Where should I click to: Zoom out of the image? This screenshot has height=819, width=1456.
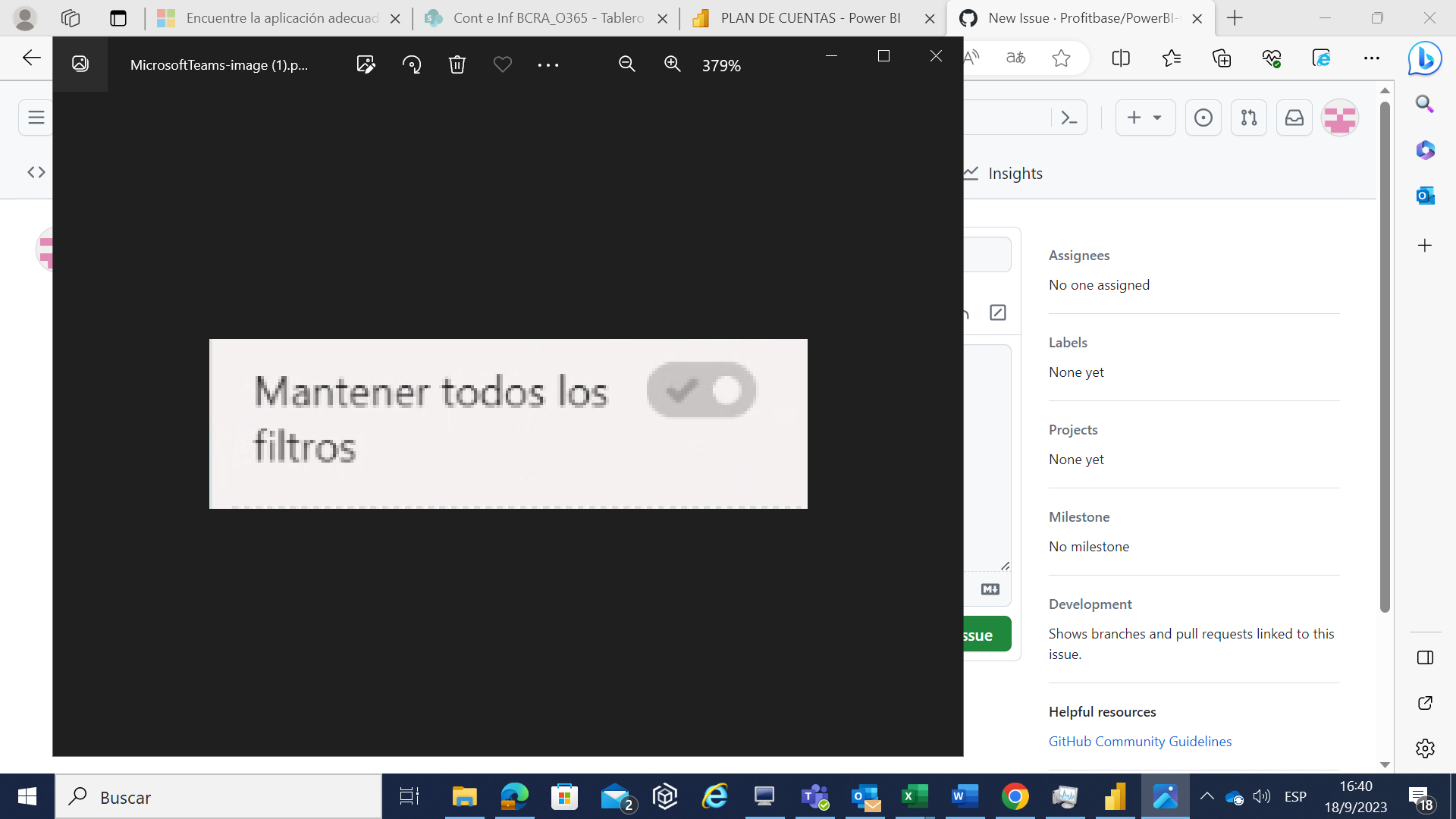[627, 64]
